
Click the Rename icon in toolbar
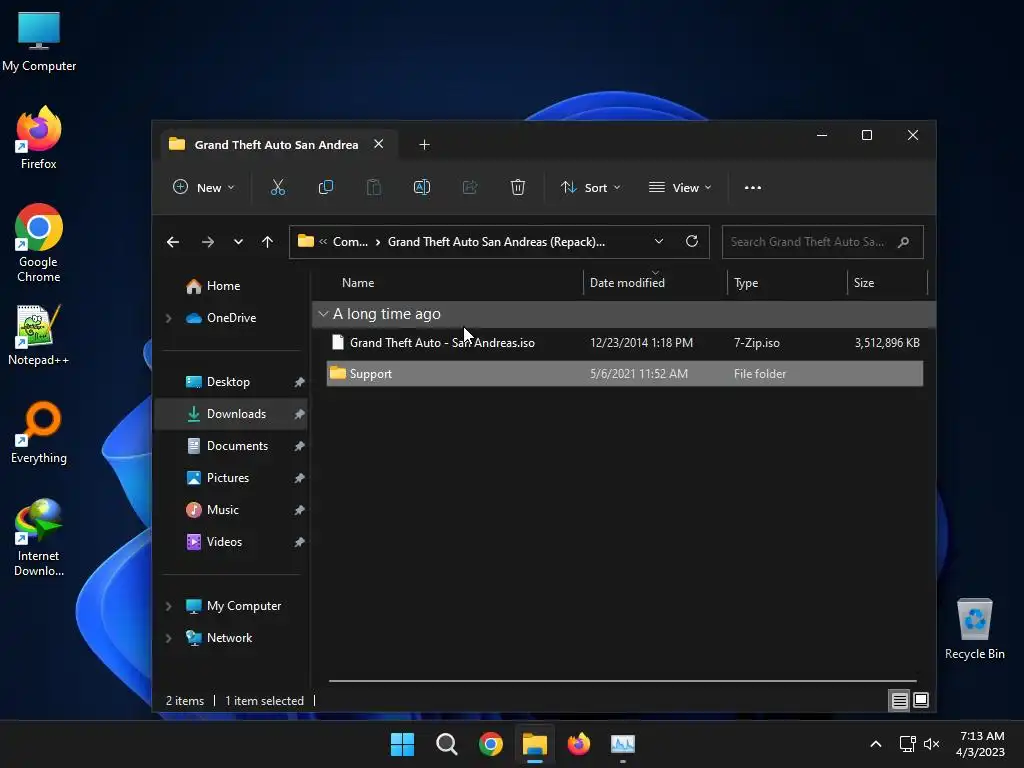pos(422,187)
